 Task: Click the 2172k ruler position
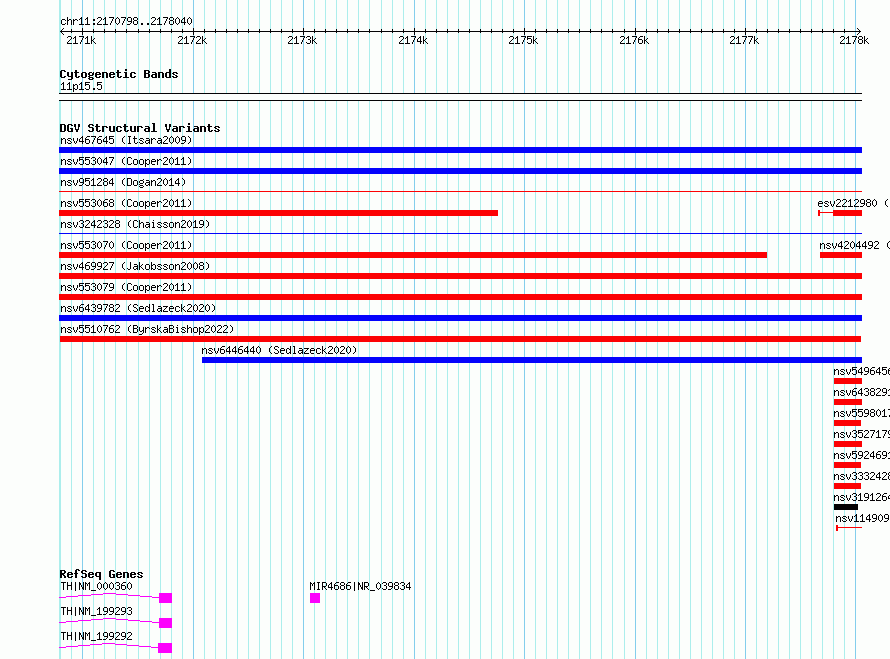(x=192, y=40)
